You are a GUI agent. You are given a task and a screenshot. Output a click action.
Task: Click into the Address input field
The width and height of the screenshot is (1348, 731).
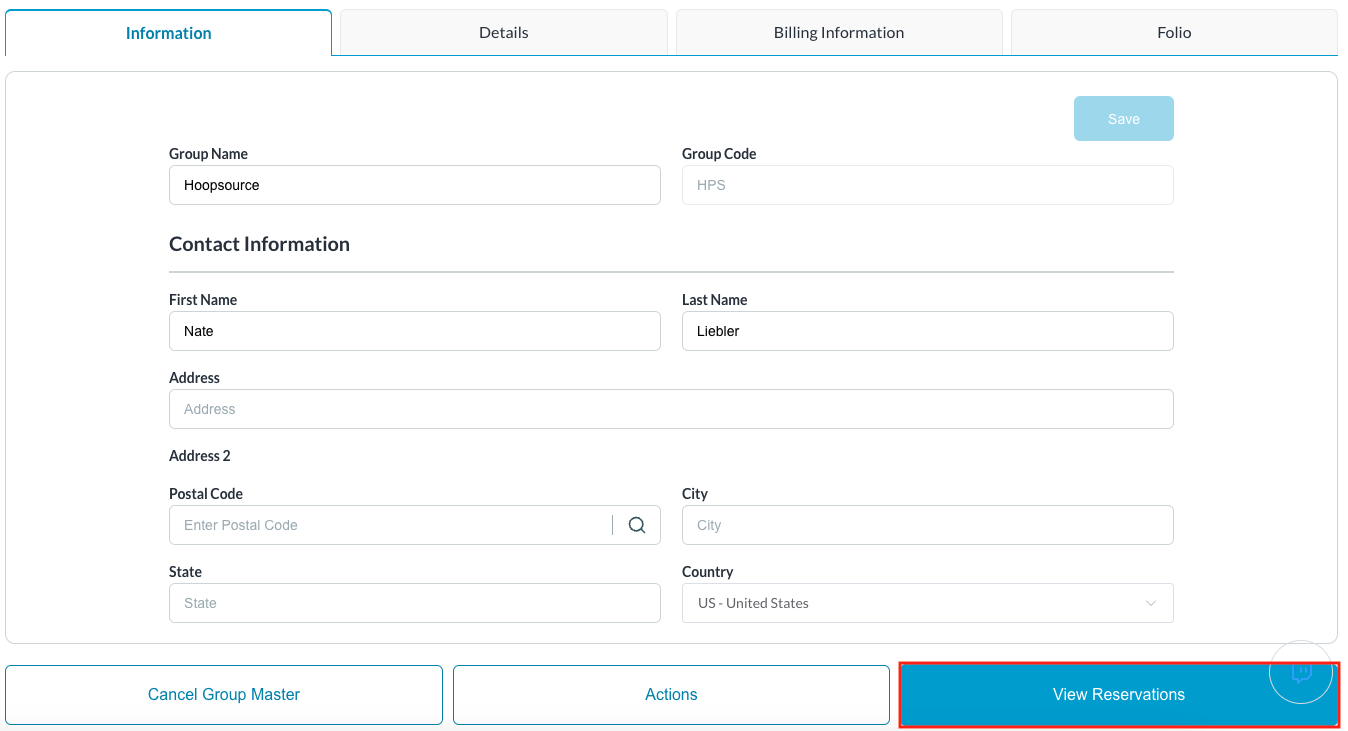(670, 409)
